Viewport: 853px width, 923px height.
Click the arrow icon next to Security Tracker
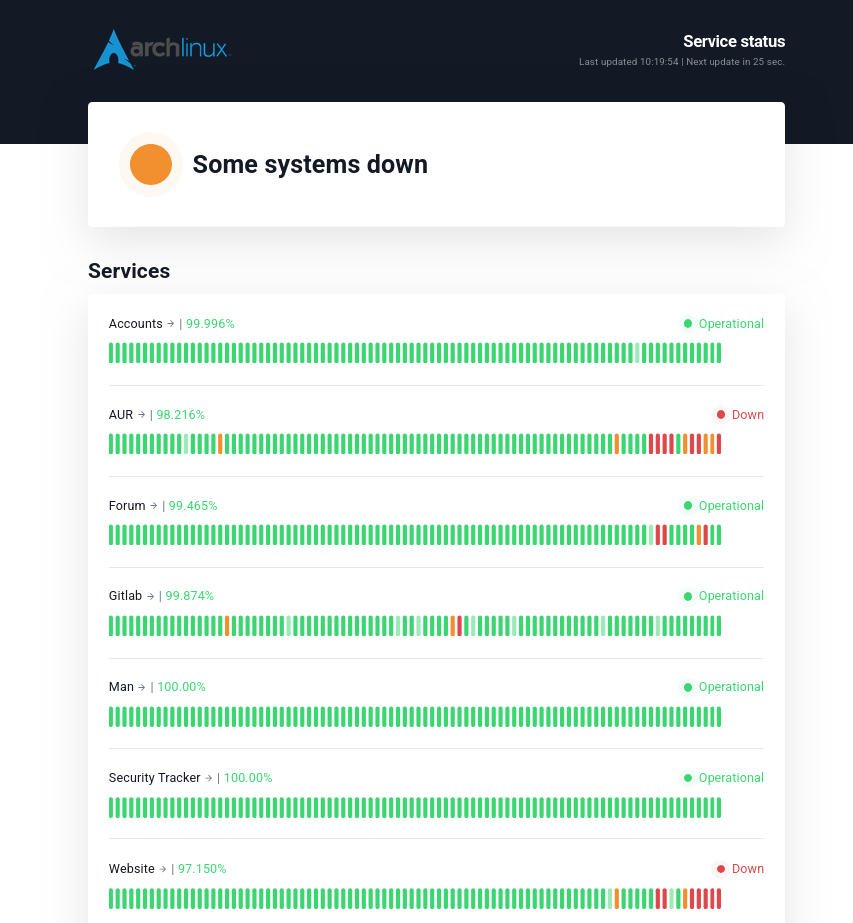point(209,778)
